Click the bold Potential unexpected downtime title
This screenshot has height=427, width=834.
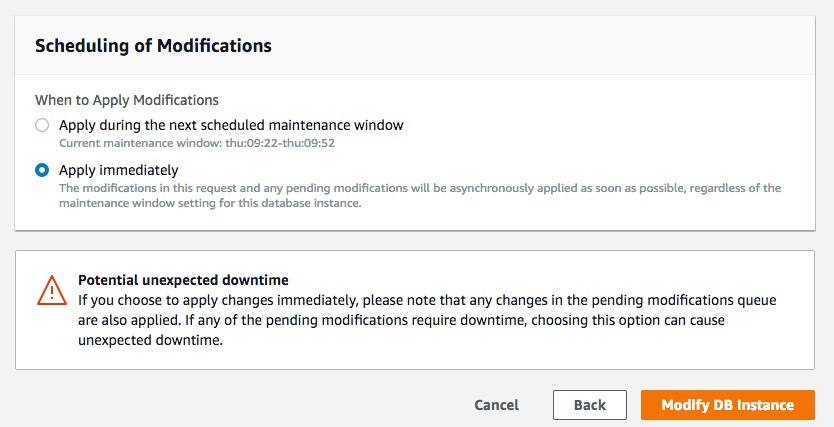tap(183, 280)
